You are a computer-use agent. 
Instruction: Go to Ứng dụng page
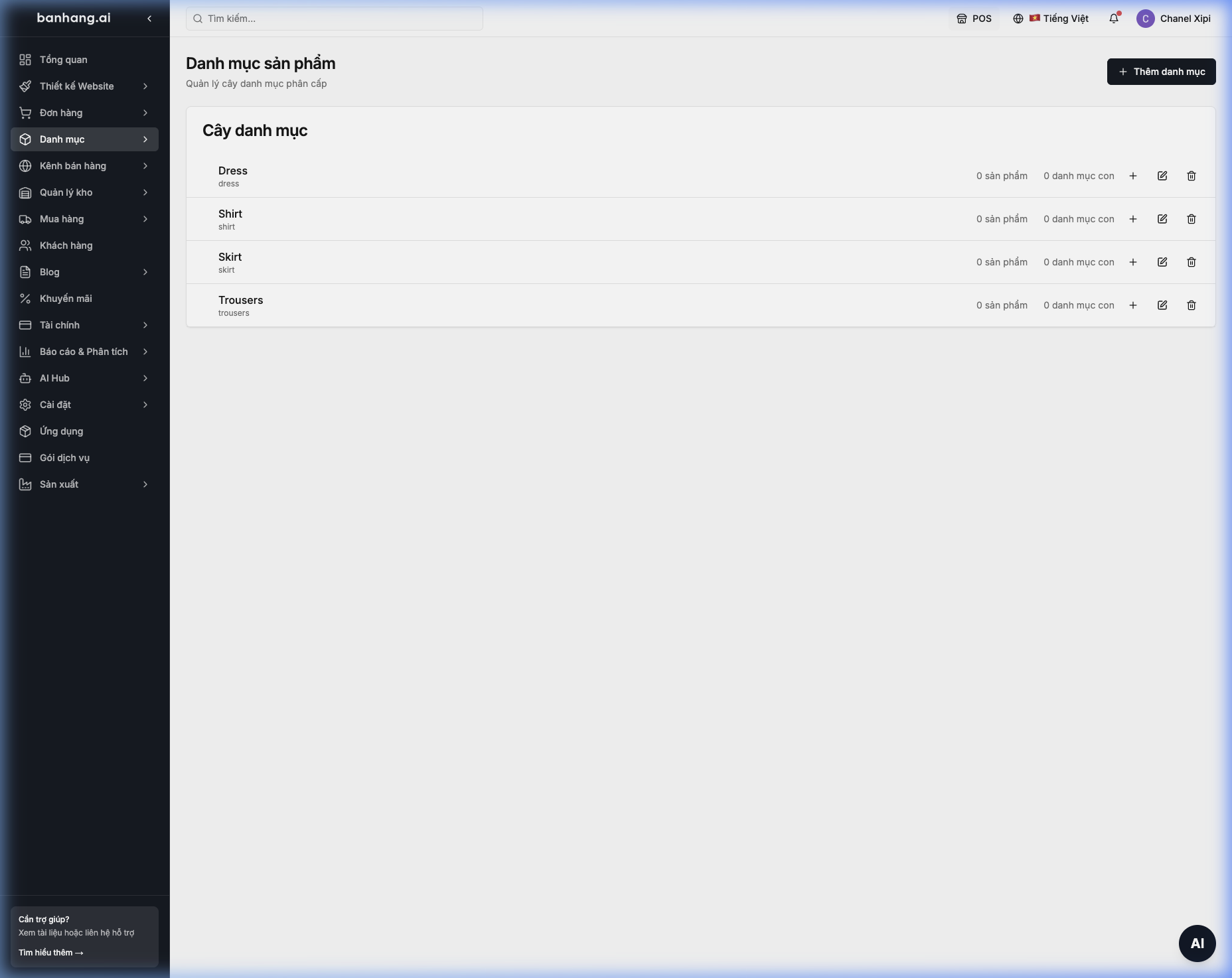coord(84,431)
